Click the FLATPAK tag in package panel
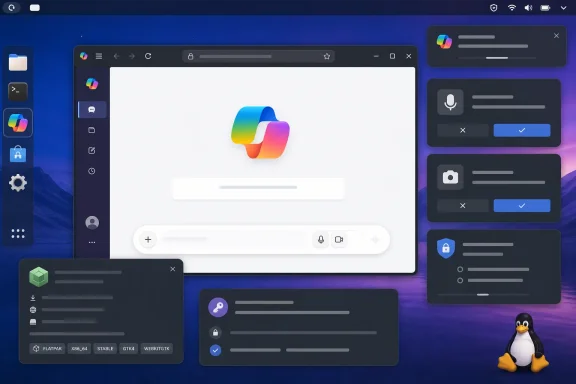 coord(47,348)
